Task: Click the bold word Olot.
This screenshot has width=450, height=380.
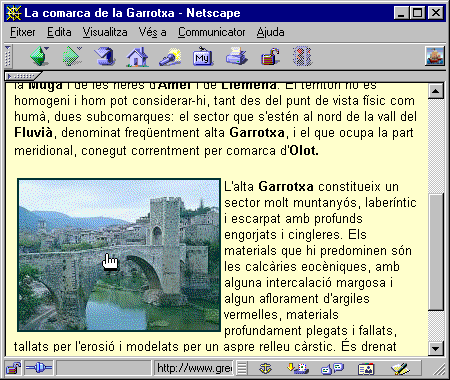Action: [x=304, y=151]
